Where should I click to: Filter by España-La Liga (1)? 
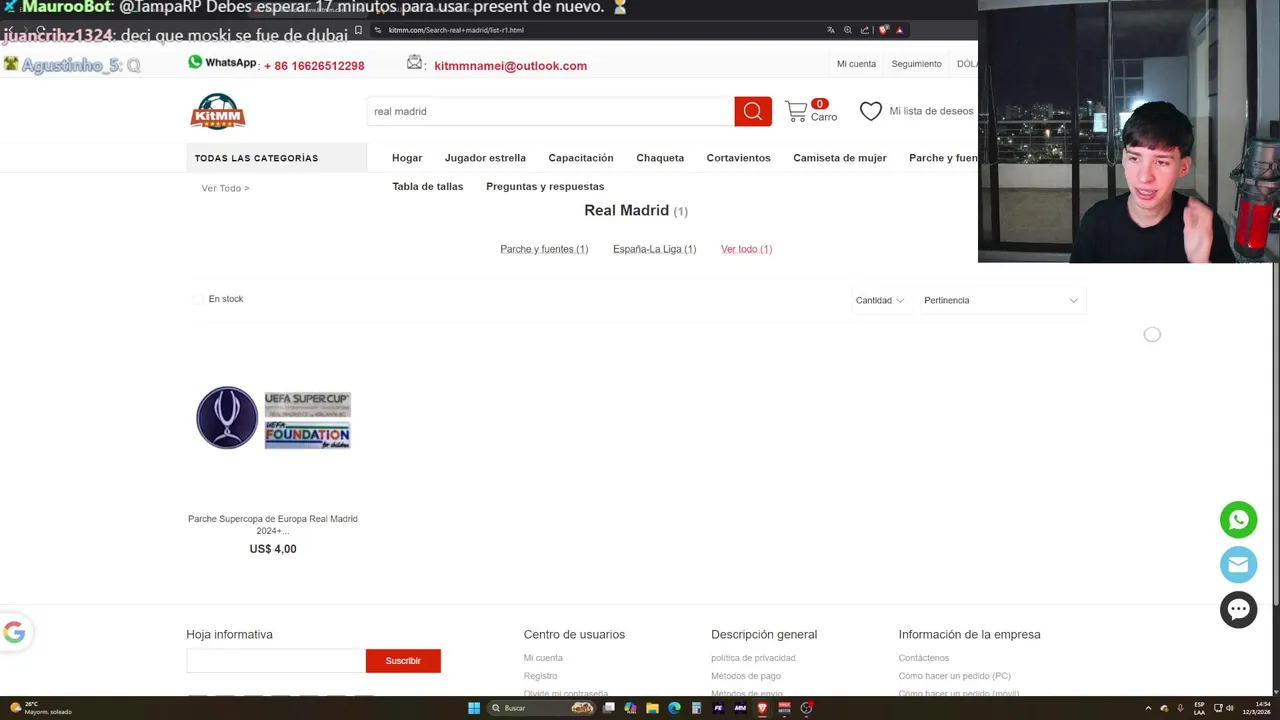(x=654, y=249)
